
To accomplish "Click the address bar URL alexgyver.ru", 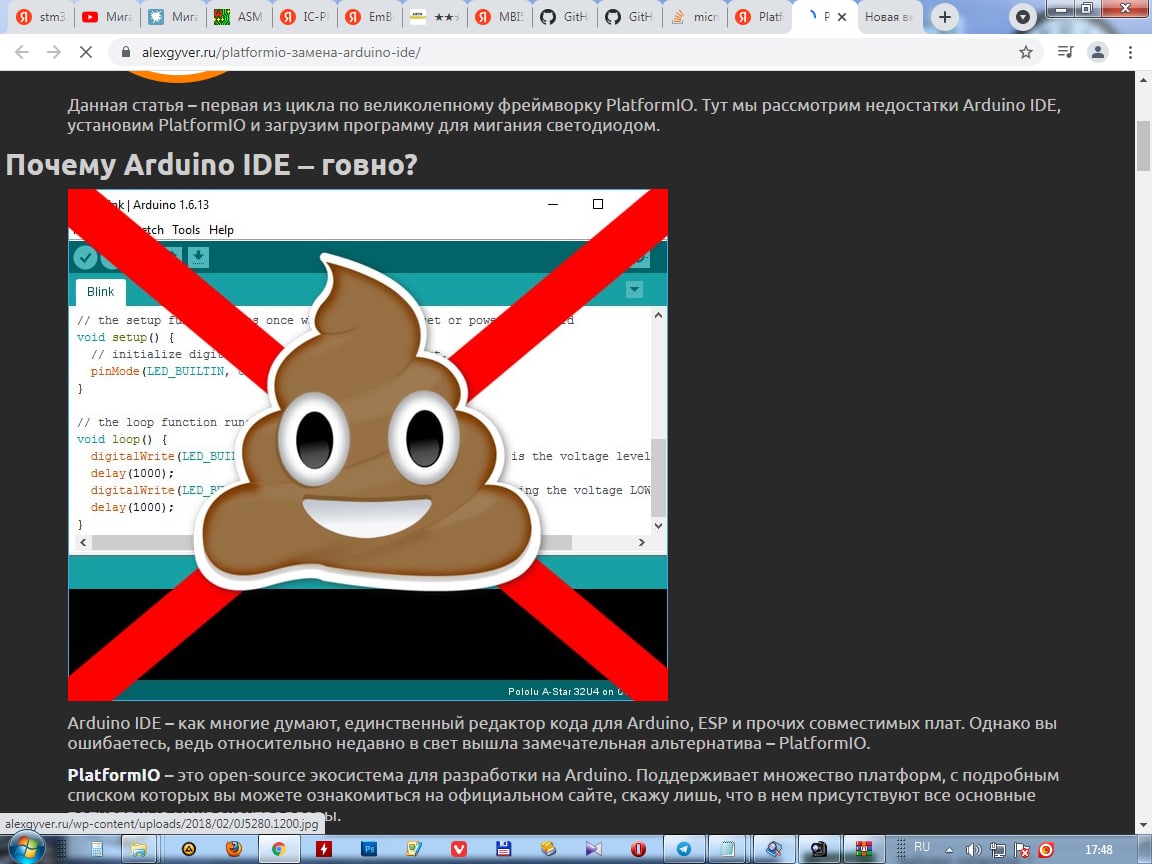I will [281, 52].
